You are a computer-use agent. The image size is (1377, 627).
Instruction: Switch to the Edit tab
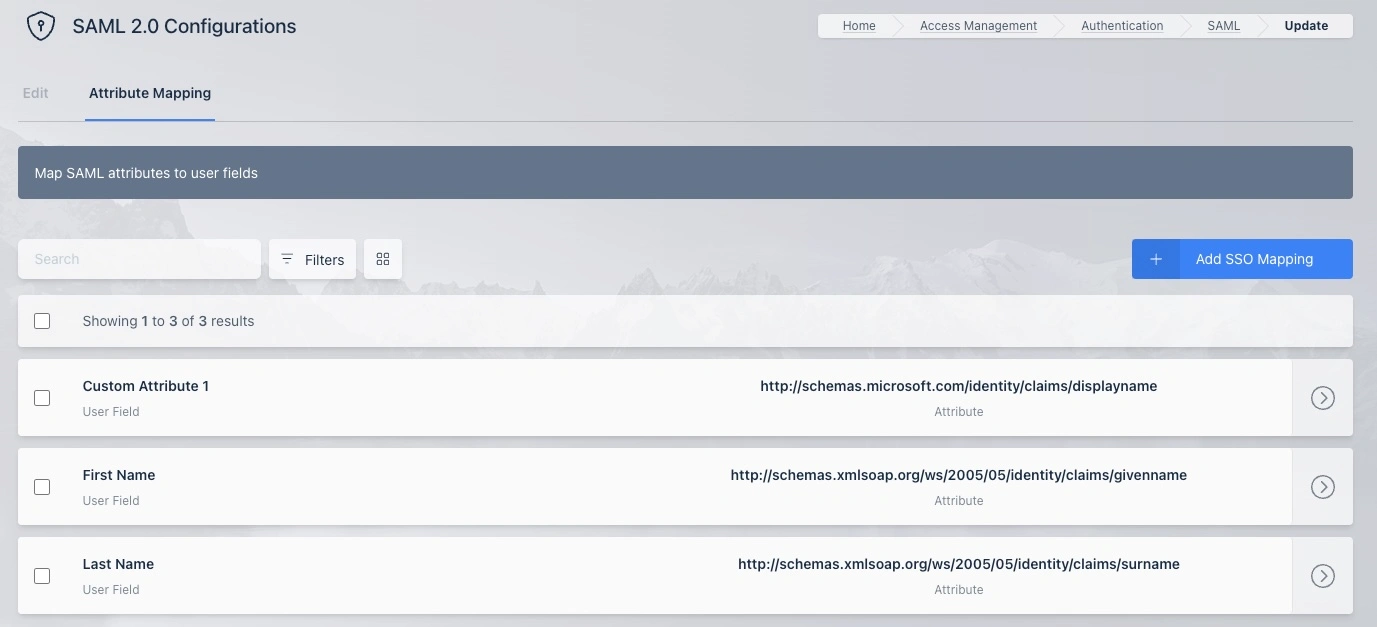pyautogui.click(x=35, y=92)
